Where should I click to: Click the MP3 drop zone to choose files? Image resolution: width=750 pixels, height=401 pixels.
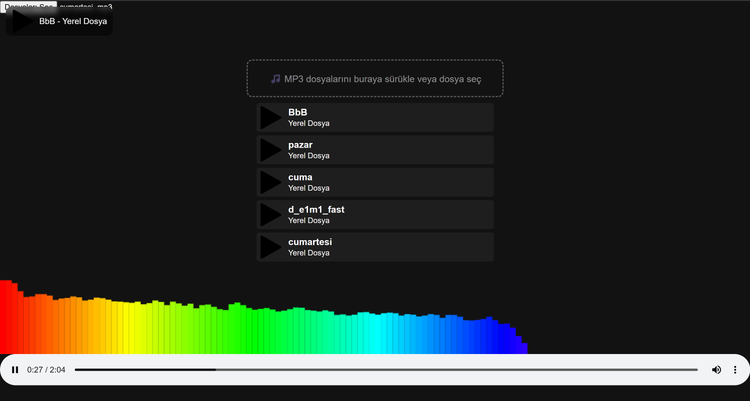[375, 78]
